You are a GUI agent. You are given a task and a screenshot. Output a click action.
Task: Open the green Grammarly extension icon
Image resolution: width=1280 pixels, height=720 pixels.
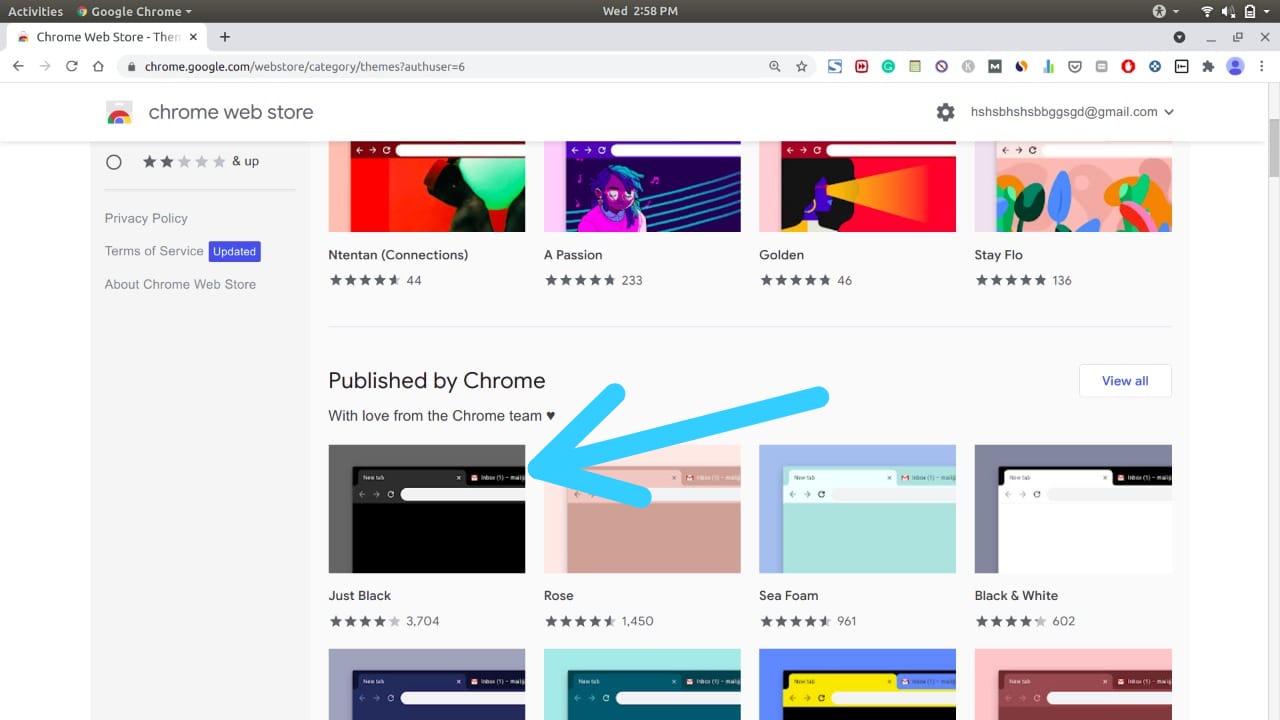pos(888,66)
